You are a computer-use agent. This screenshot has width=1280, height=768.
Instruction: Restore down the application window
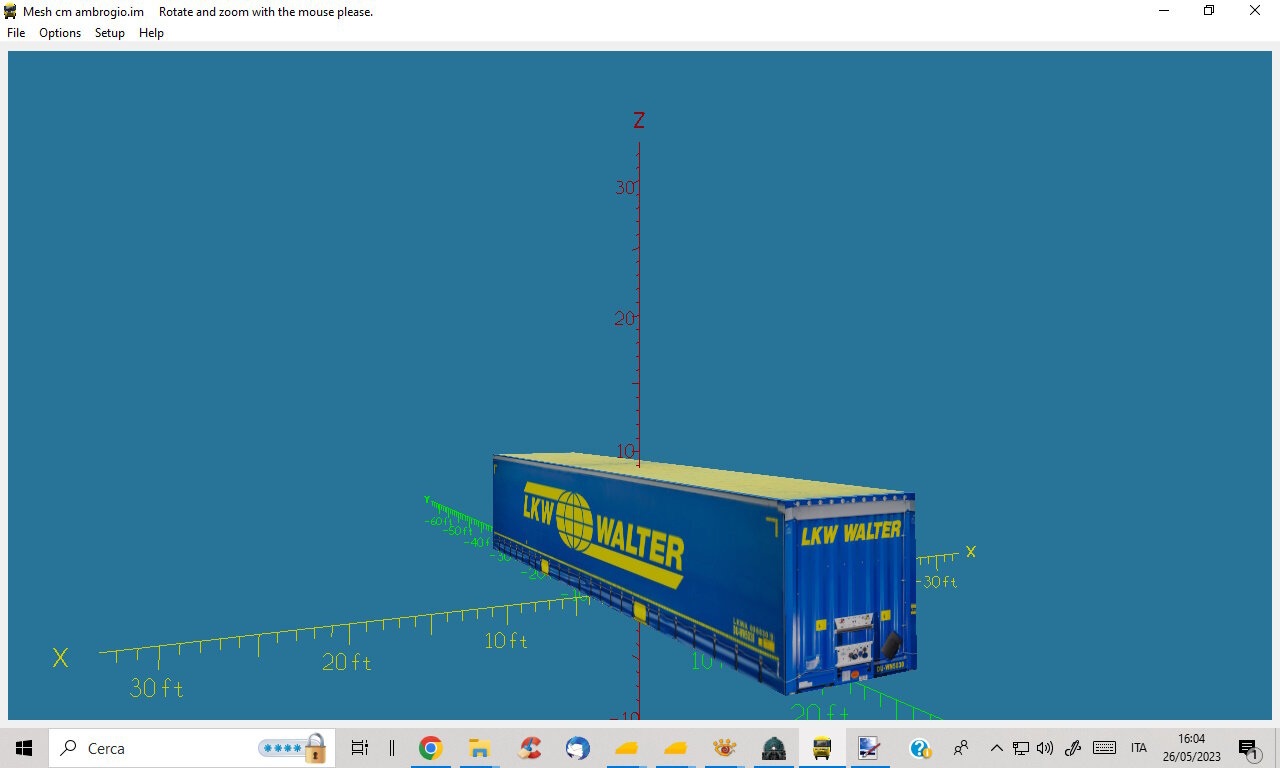(x=1209, y=11)
